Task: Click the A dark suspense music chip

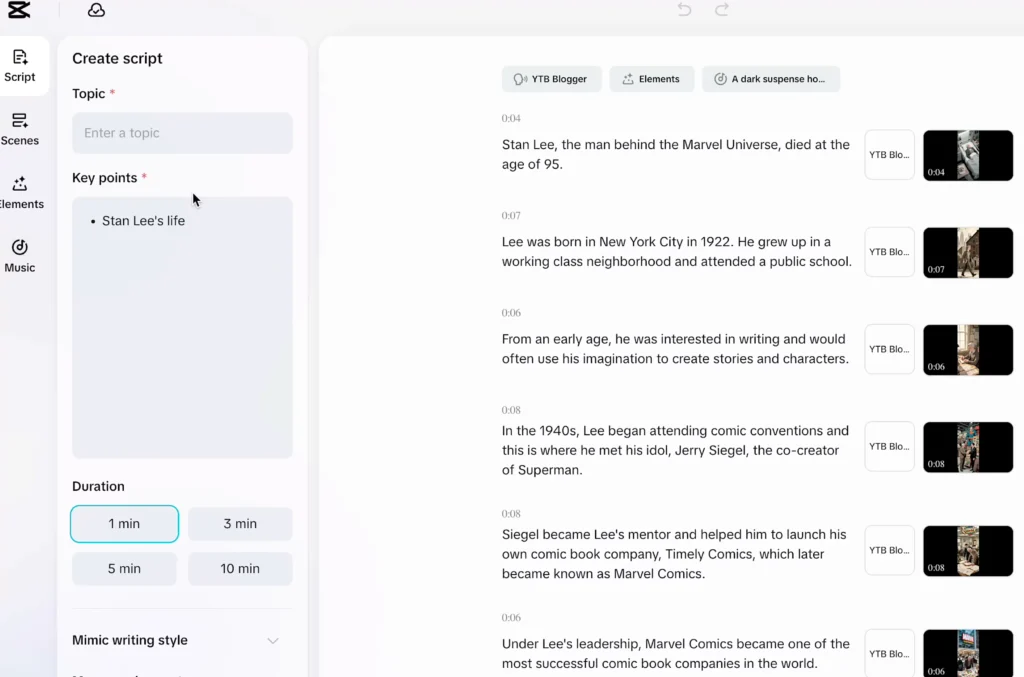Action: [x=771, y=79]
